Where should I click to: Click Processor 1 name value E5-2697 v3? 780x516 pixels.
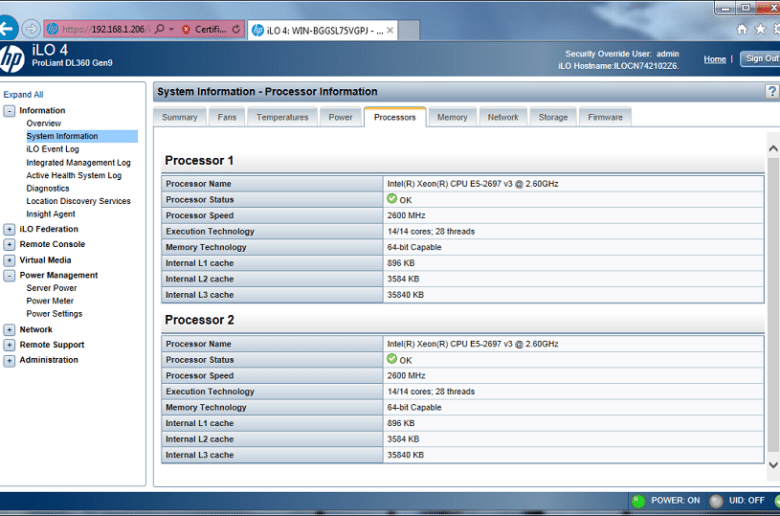[x=473, y=184]
